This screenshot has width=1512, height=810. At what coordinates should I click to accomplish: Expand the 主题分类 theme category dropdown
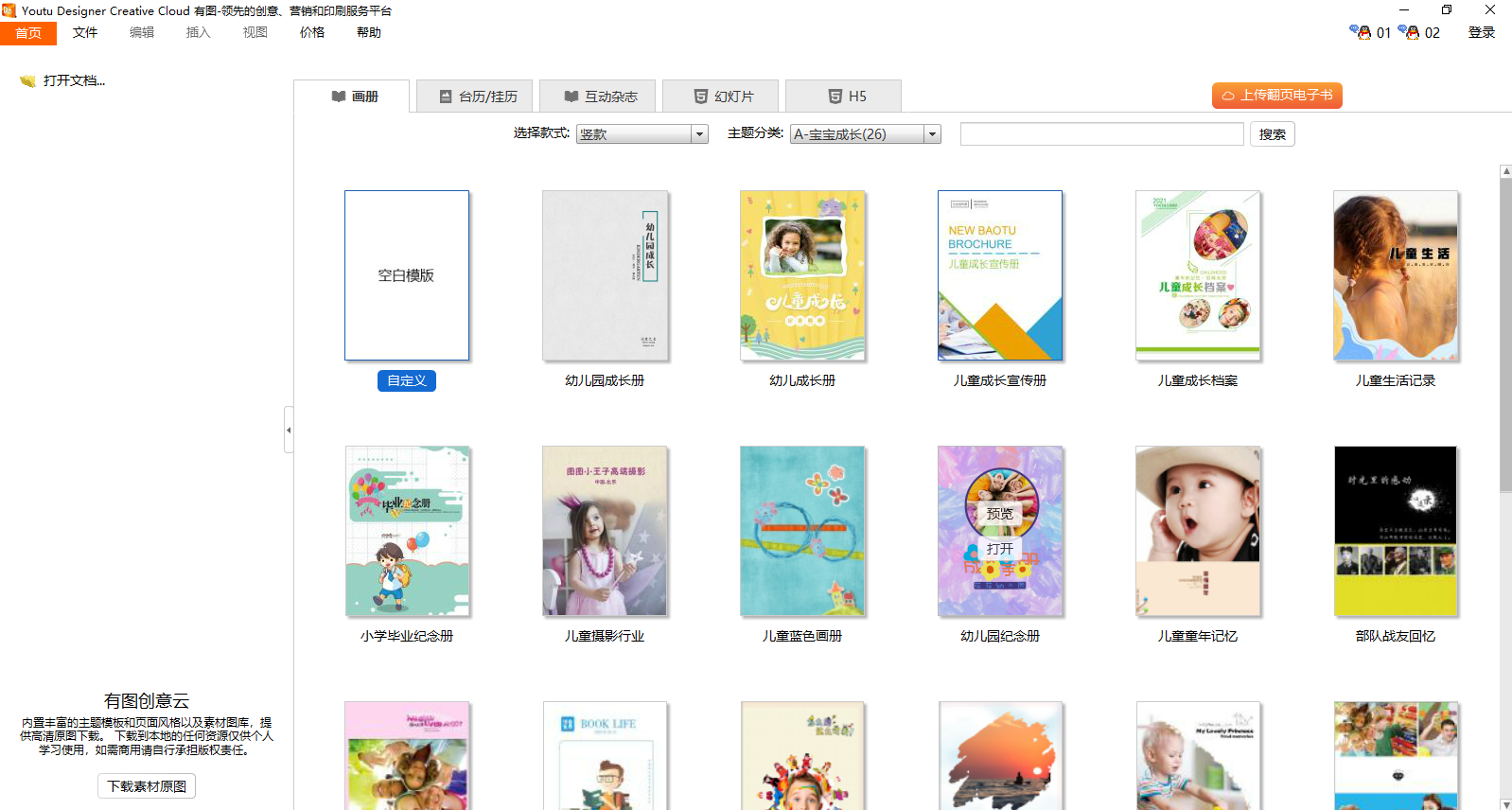[932, 134]
